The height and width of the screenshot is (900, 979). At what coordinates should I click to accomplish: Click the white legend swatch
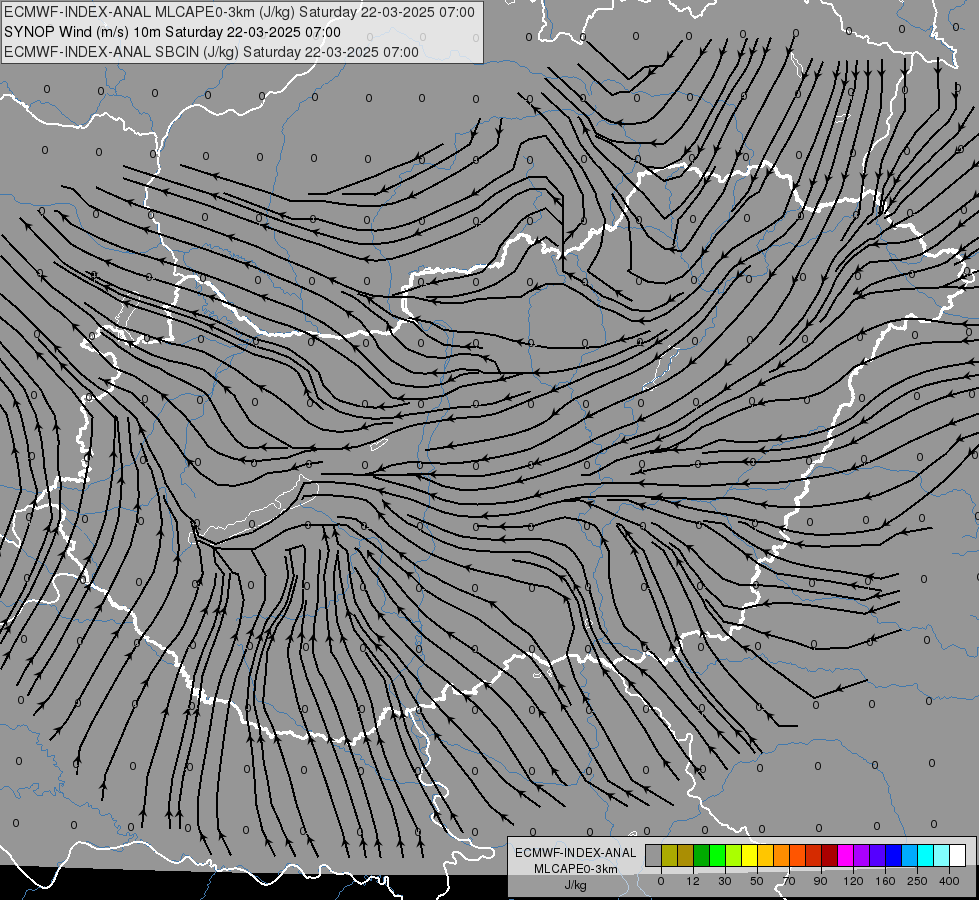tap(957, 855)
